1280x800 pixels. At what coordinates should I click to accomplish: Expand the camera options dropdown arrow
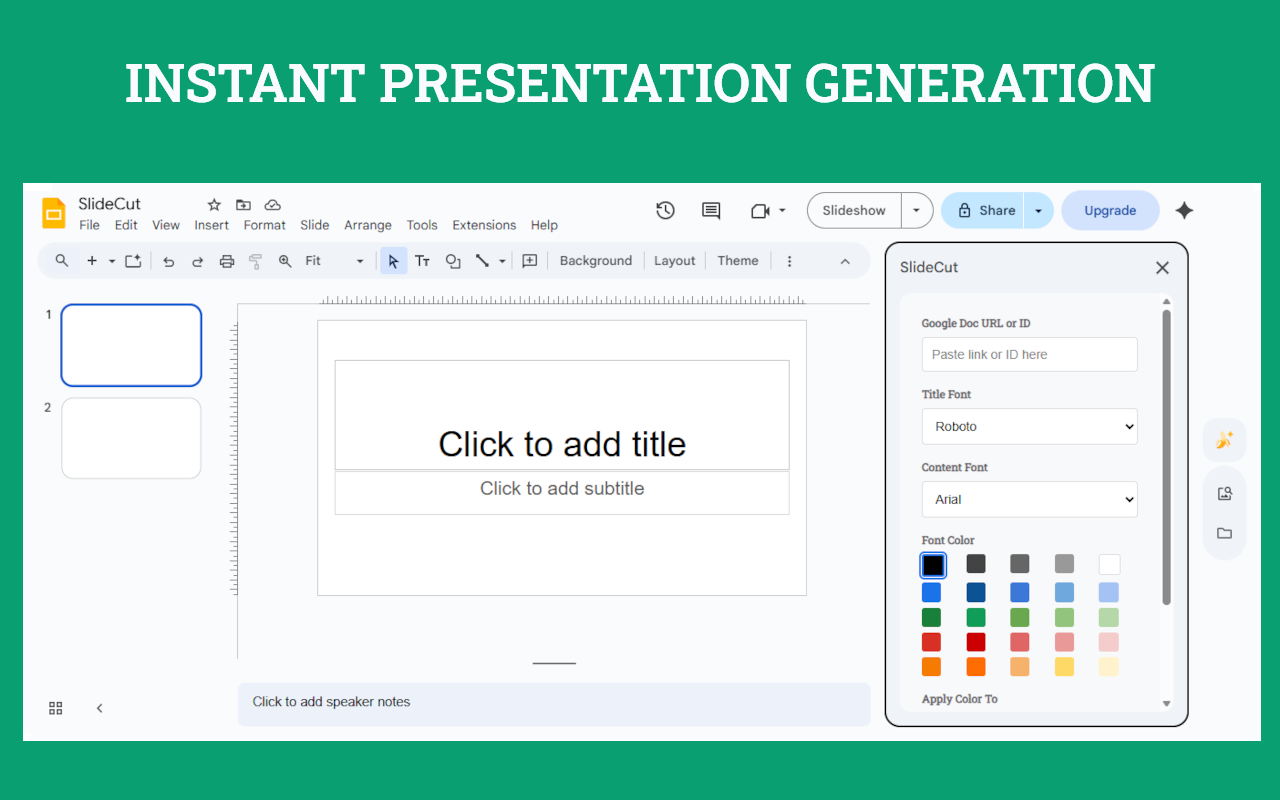coord(782,211)
